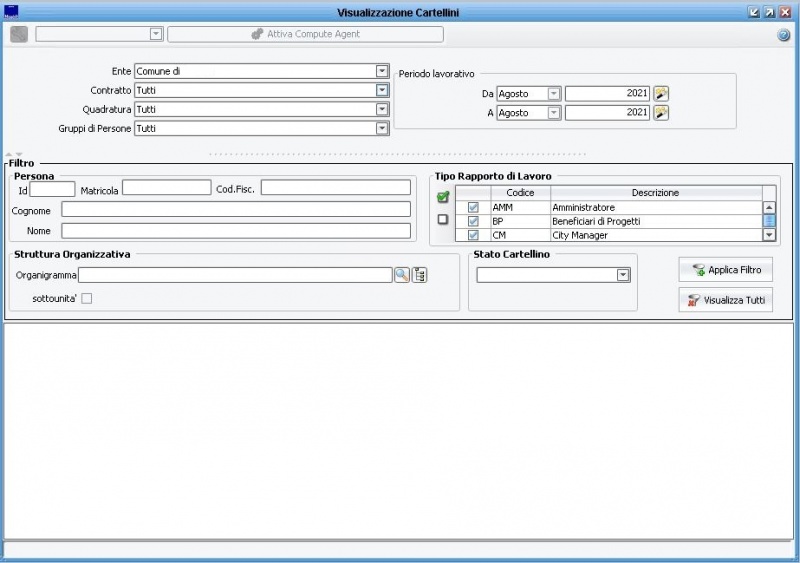Viewport: 800px width, 563px height.
Task: Click the green select-all icon in Tipo Rapporto
Action: tap(443, 197)
